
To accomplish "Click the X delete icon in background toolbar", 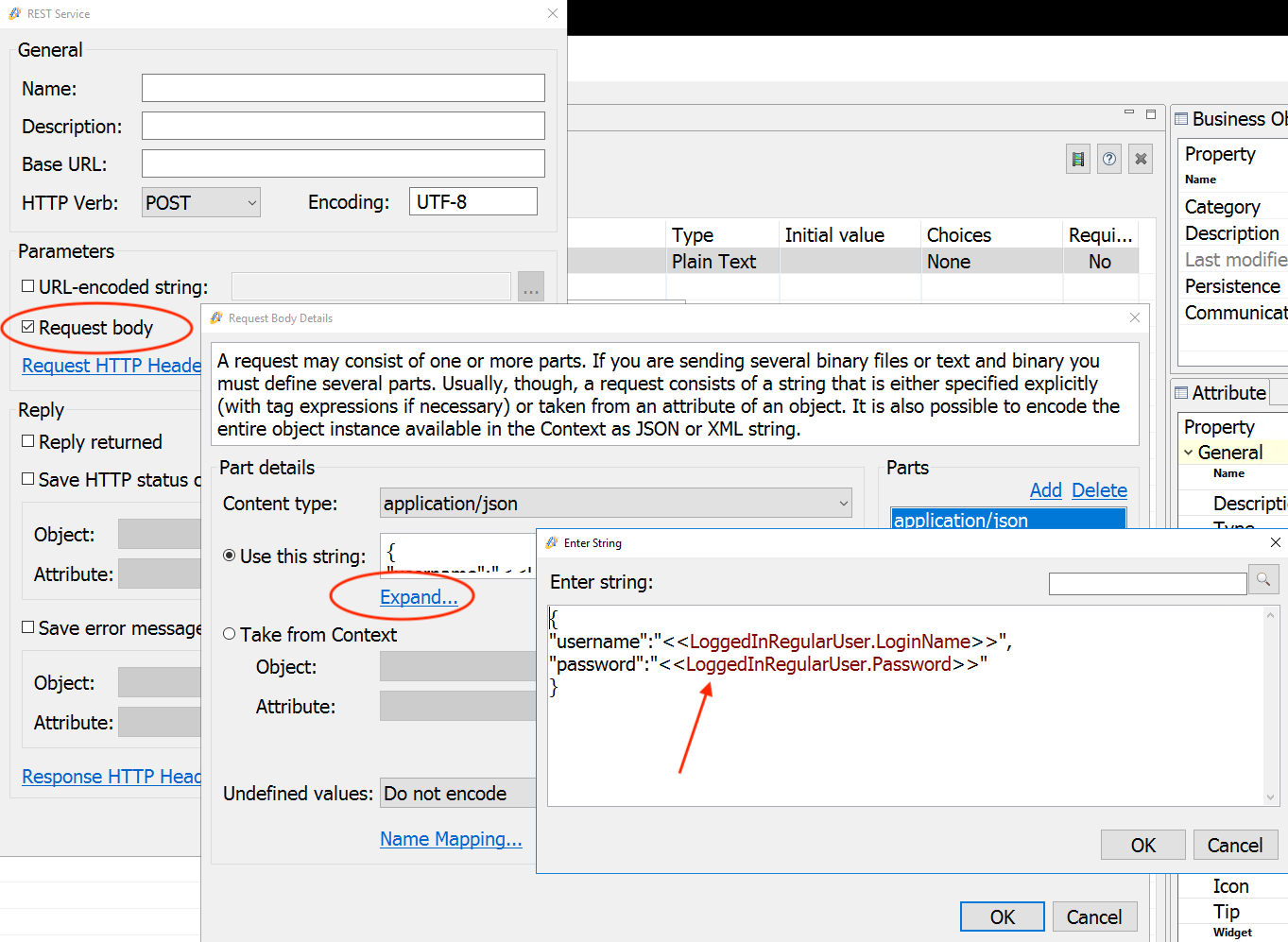I will coord(1141,159).
